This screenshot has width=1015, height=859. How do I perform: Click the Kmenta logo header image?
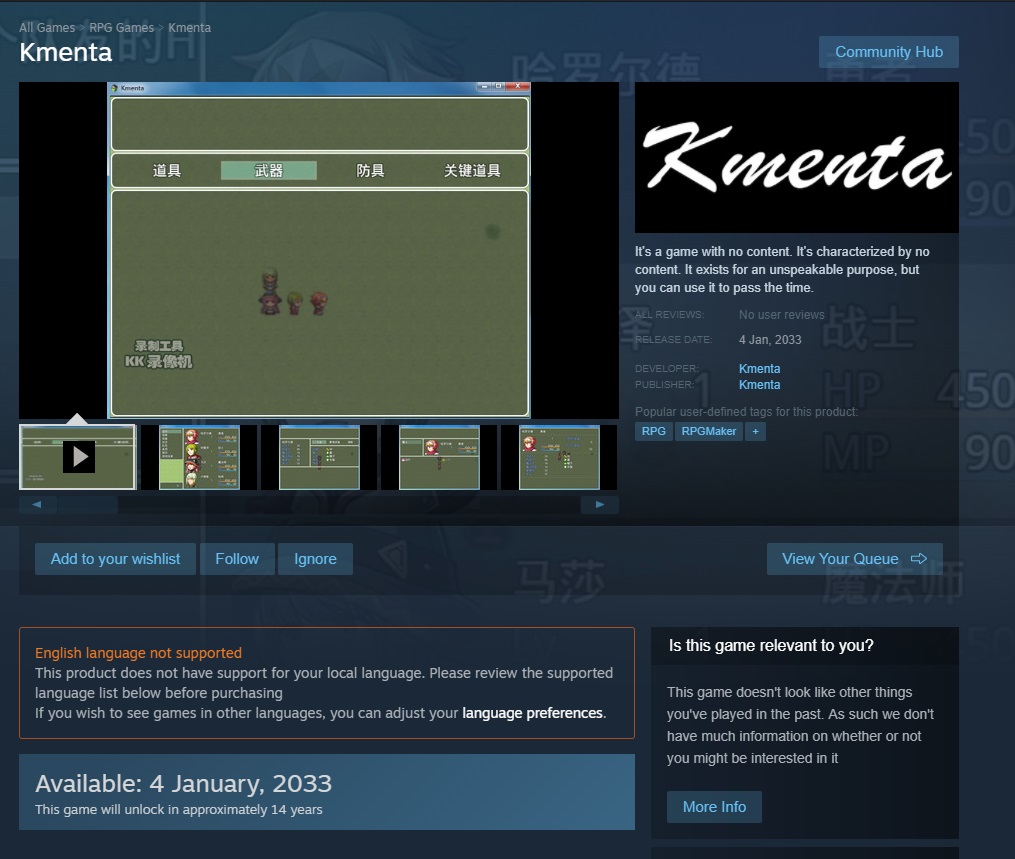[x=797, y=157]
